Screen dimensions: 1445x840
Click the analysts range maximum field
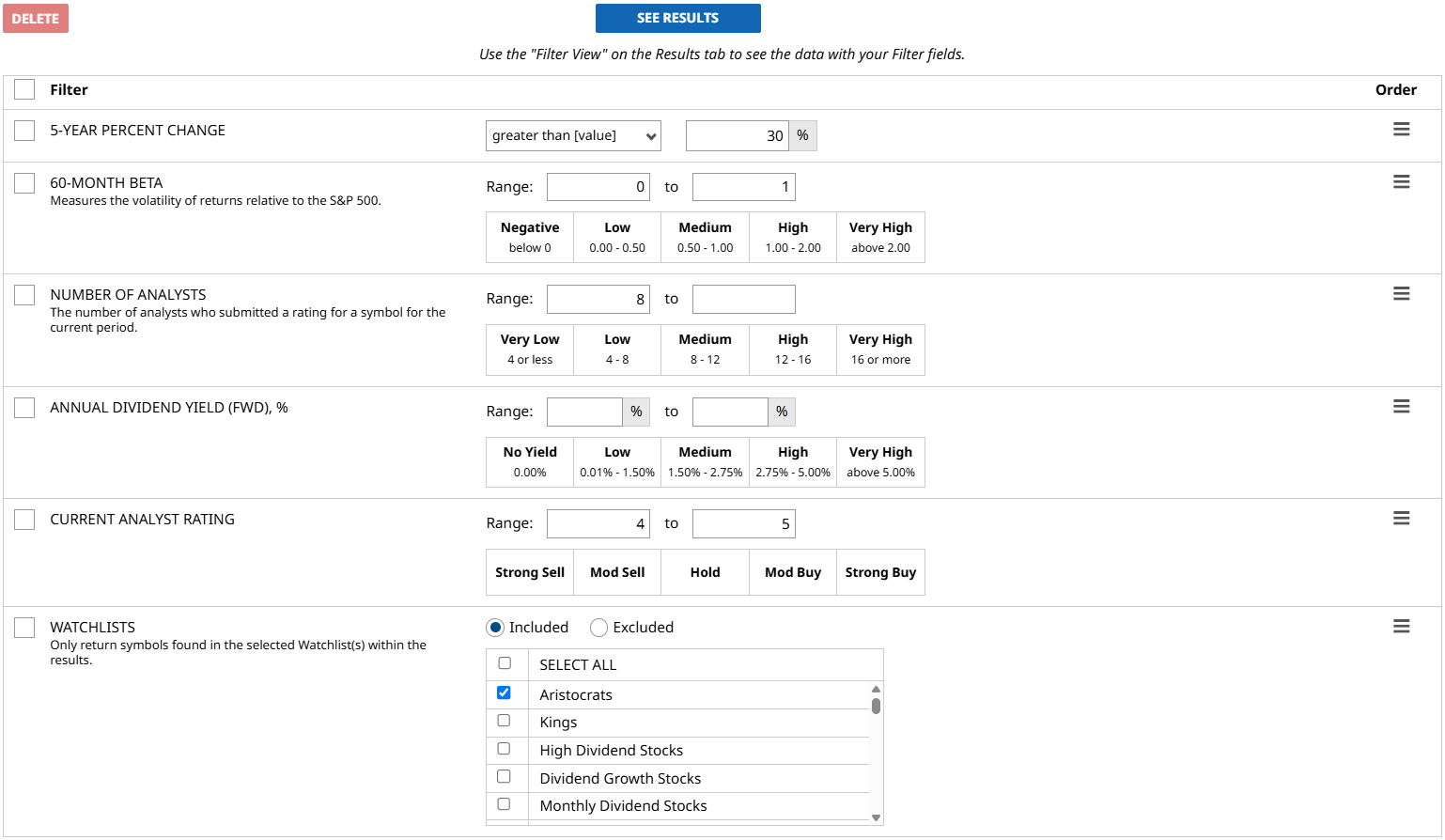coord(743,300)
